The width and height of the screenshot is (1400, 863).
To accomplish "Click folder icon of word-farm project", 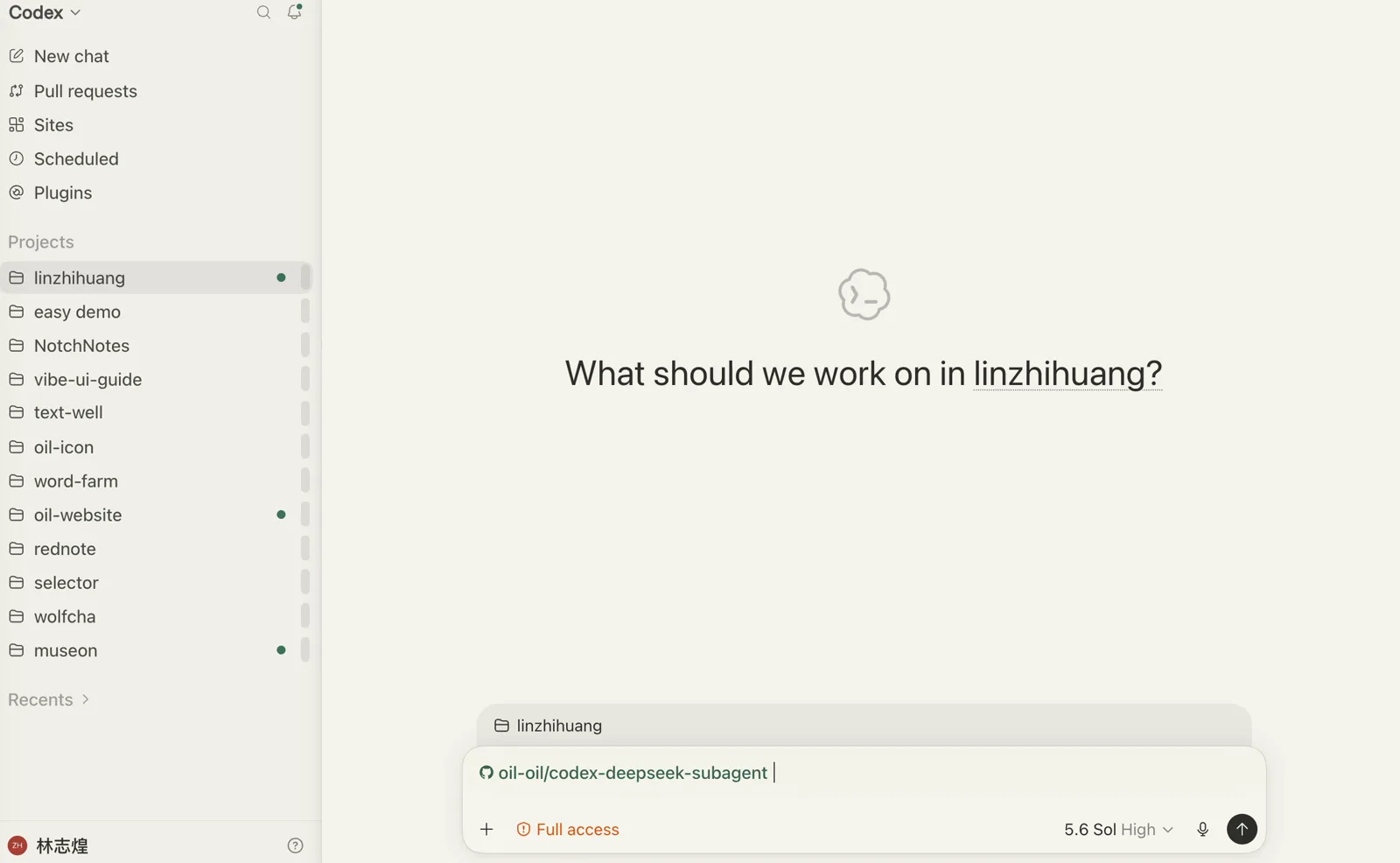I will [x=16, y=481].
